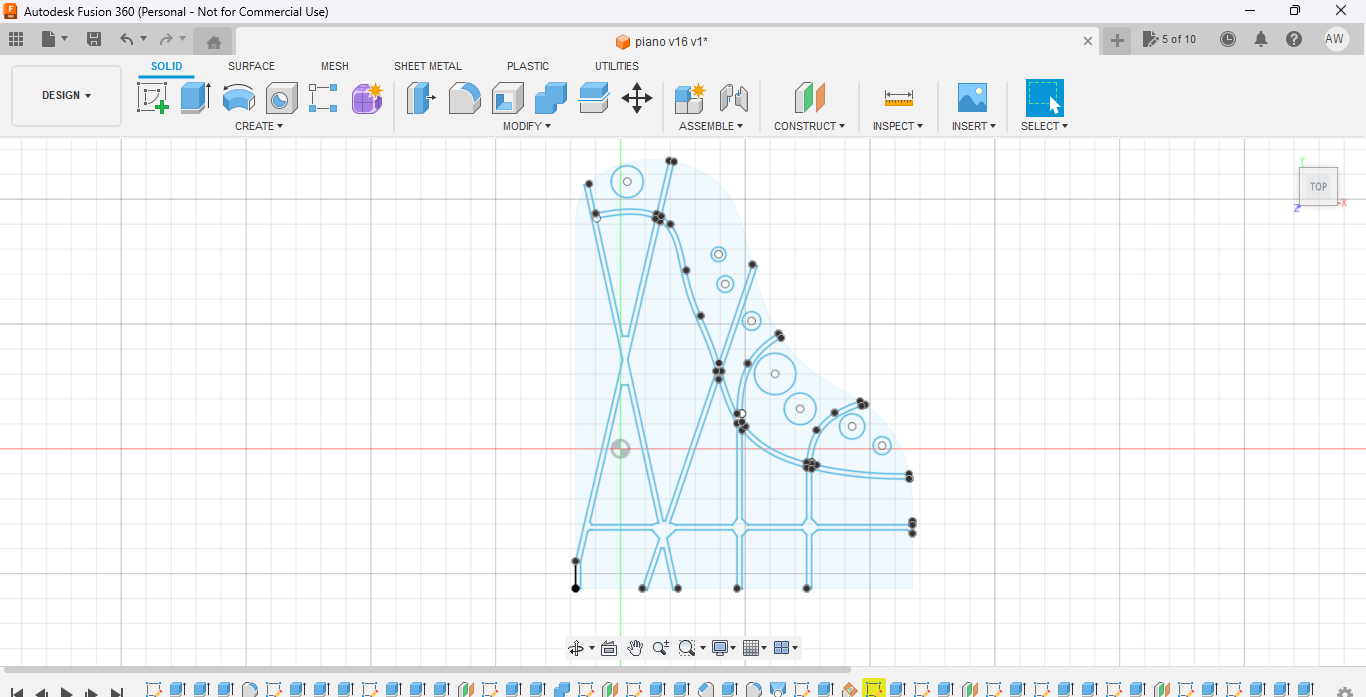Choose the Shell tool

point(507,98)
